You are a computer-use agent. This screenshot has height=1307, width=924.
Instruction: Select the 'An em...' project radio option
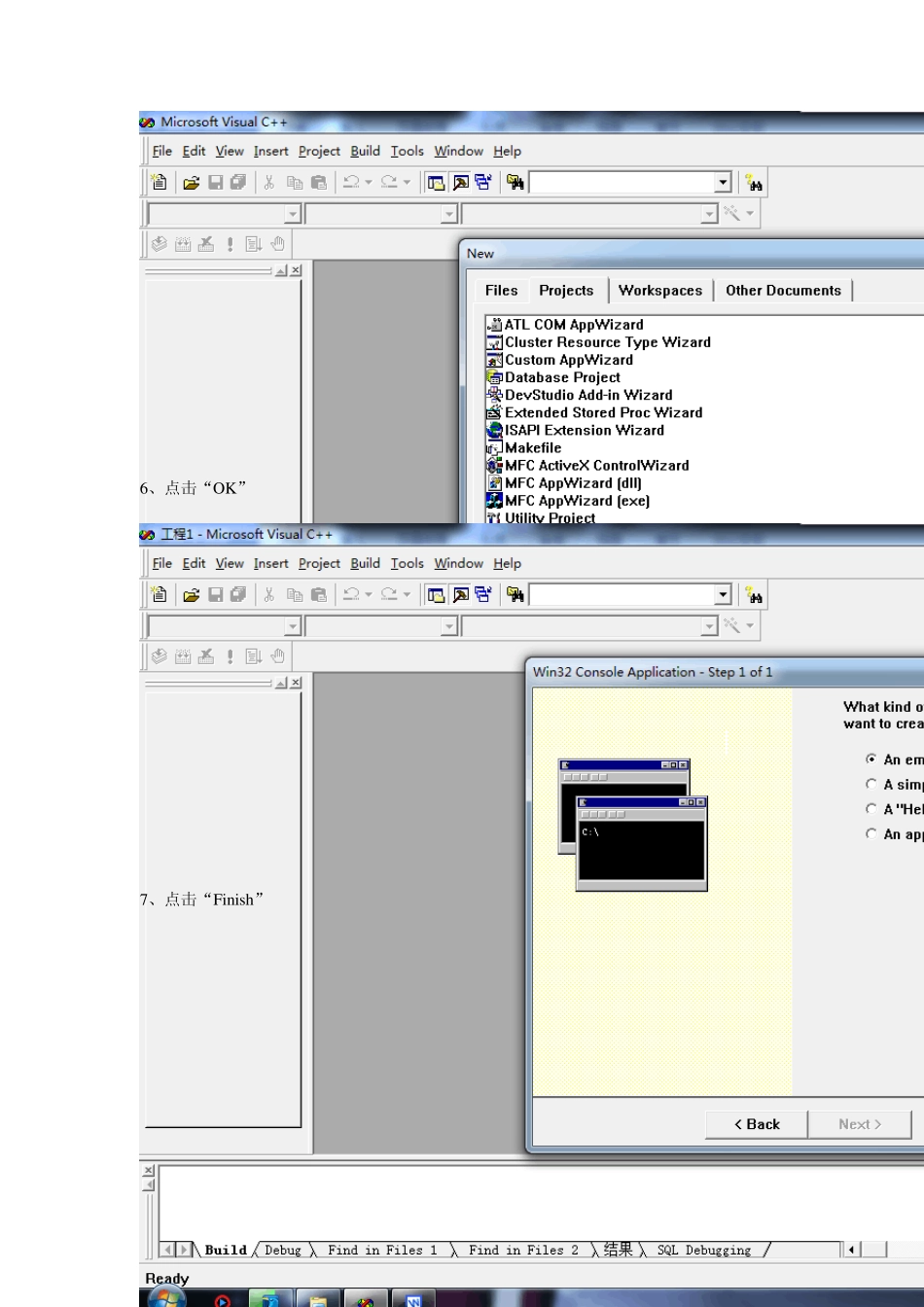click(871, 759)
